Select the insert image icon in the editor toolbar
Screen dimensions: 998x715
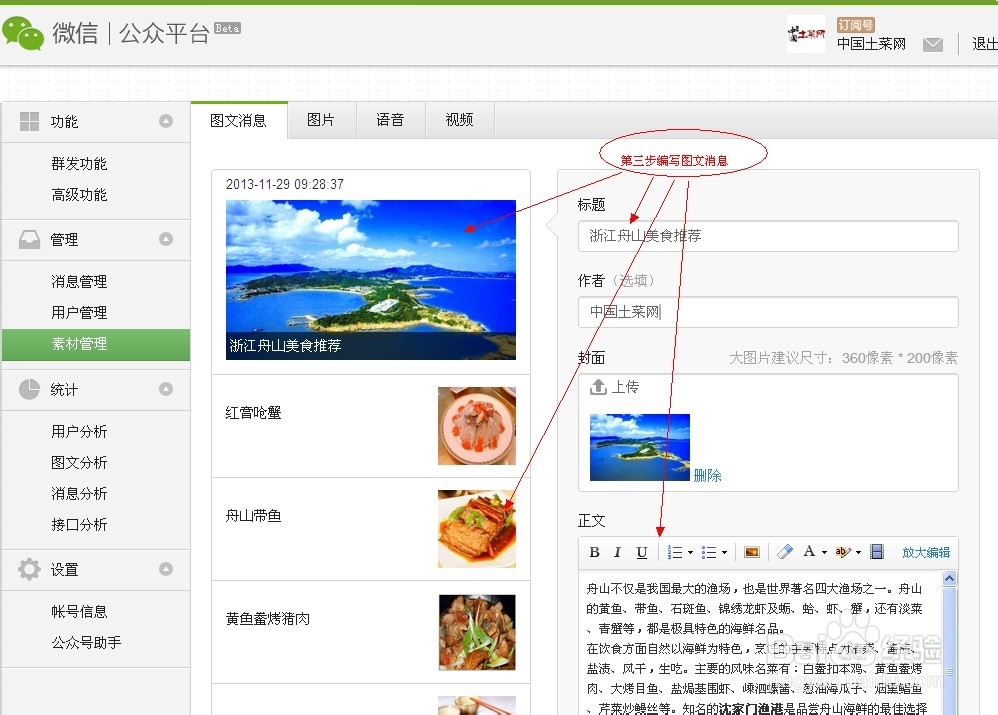pyautogui.click(x=751, y=551)
